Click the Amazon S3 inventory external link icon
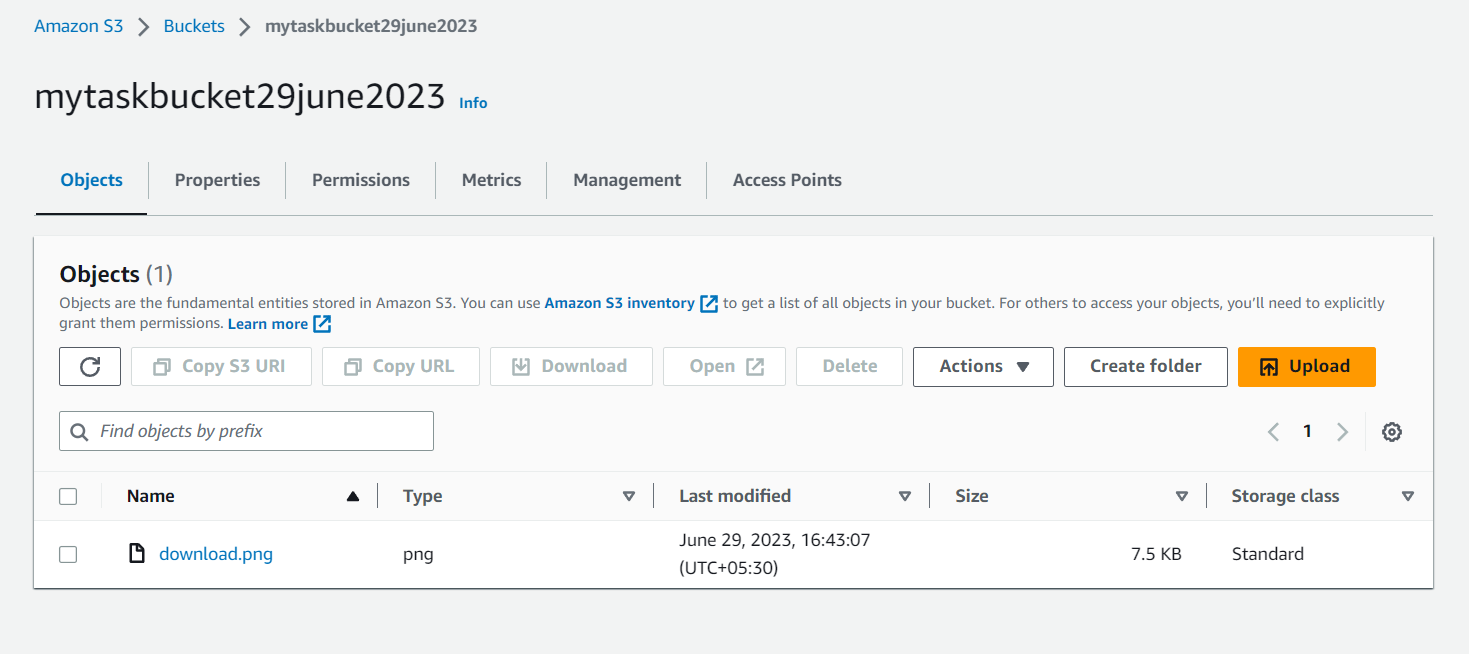This screenshot has height=654, width=1469. (709, 303)
